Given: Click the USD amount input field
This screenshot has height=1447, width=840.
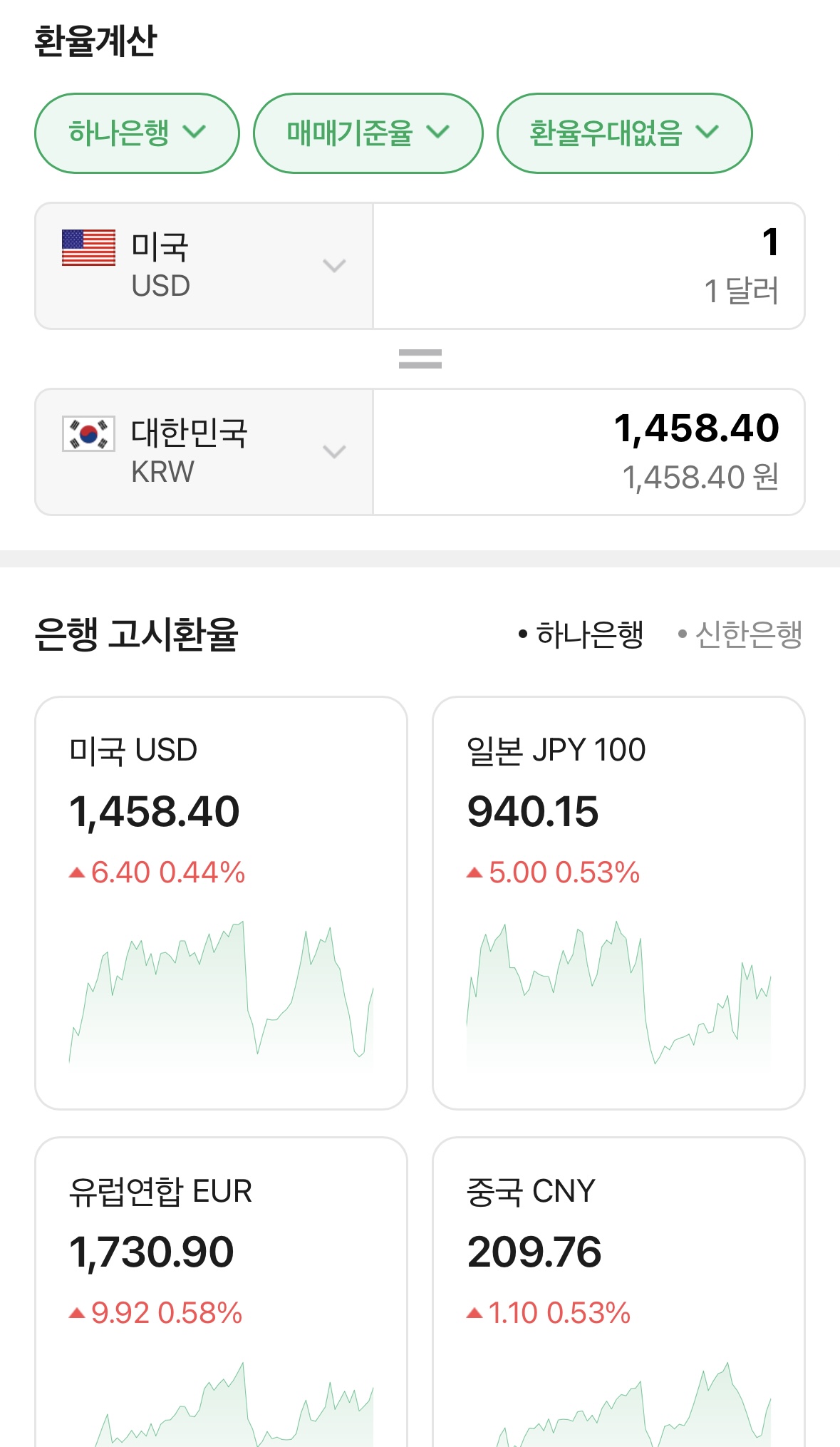Looking at the screenshot, I should point(588,266).
